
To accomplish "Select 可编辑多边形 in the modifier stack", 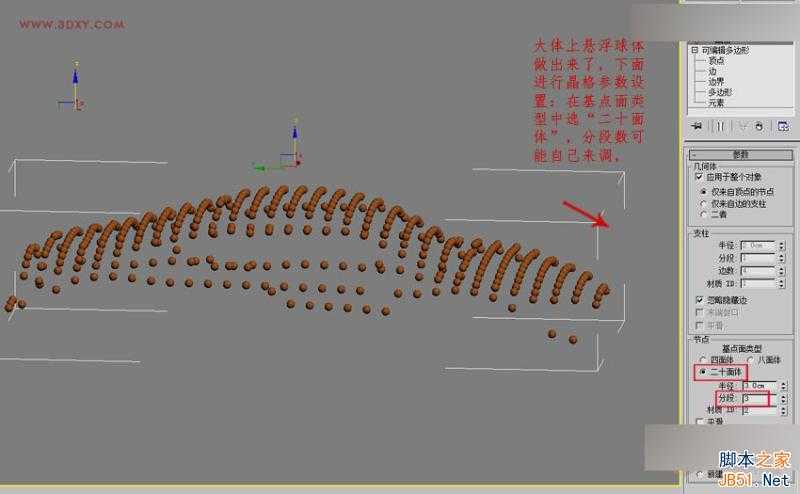I will point(726,50).
